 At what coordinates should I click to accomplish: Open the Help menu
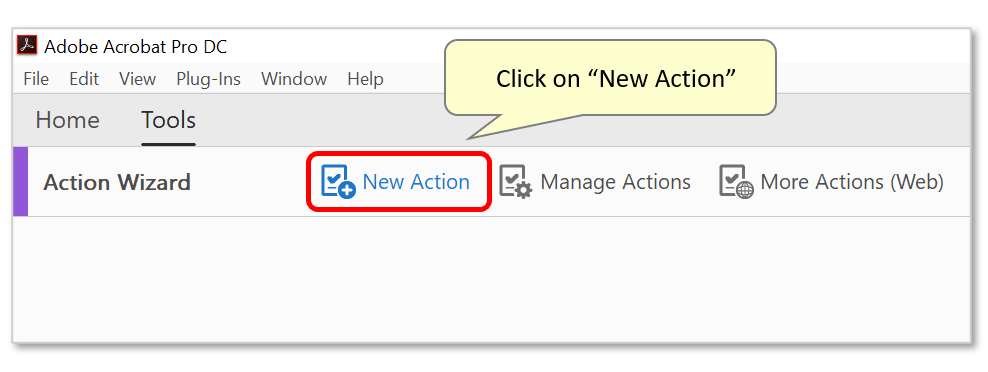coord(365,79)
